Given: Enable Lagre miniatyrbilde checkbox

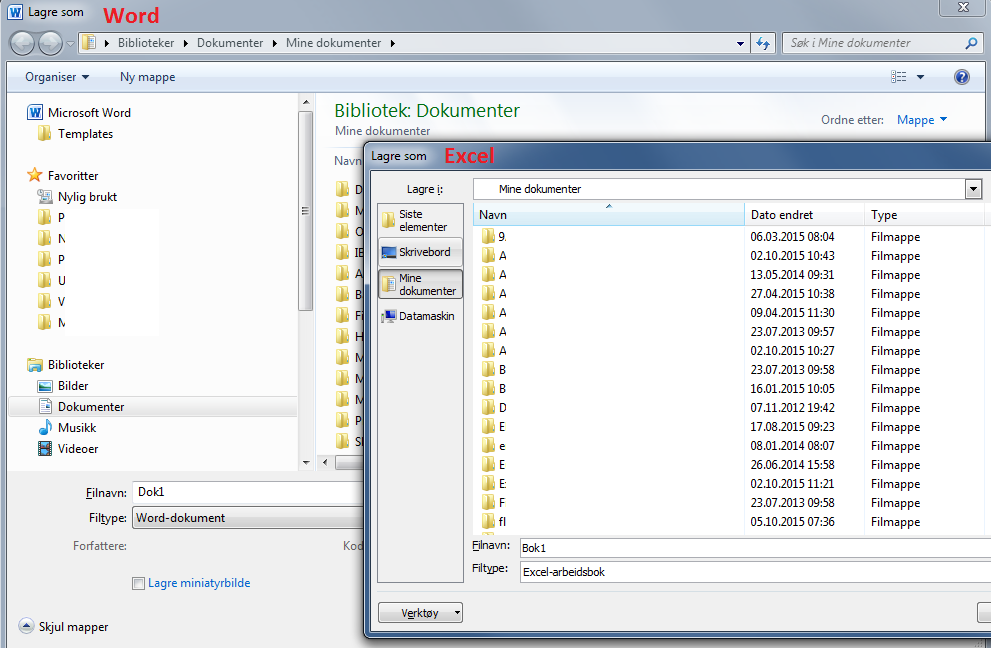Looking at the screenshot, I should [x=138, y=584].
